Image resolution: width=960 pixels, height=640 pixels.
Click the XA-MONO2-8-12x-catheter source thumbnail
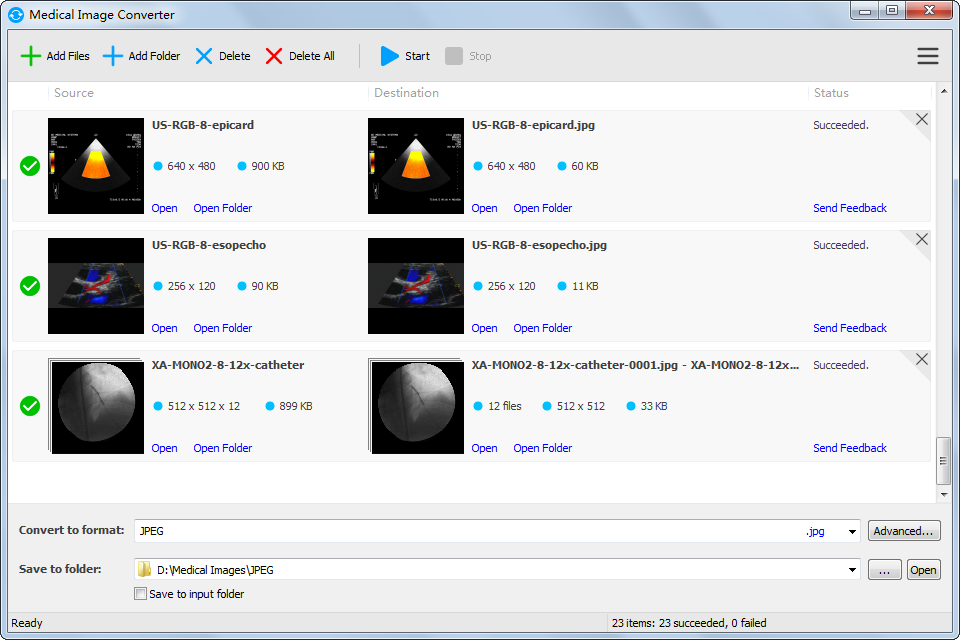97,407
